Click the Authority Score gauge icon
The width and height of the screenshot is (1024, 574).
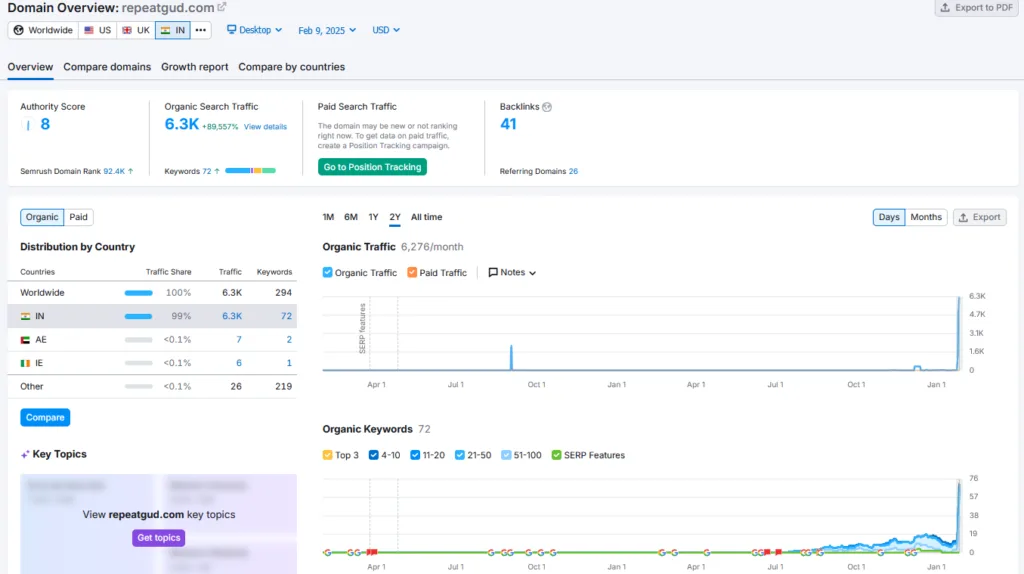point(27,125)
